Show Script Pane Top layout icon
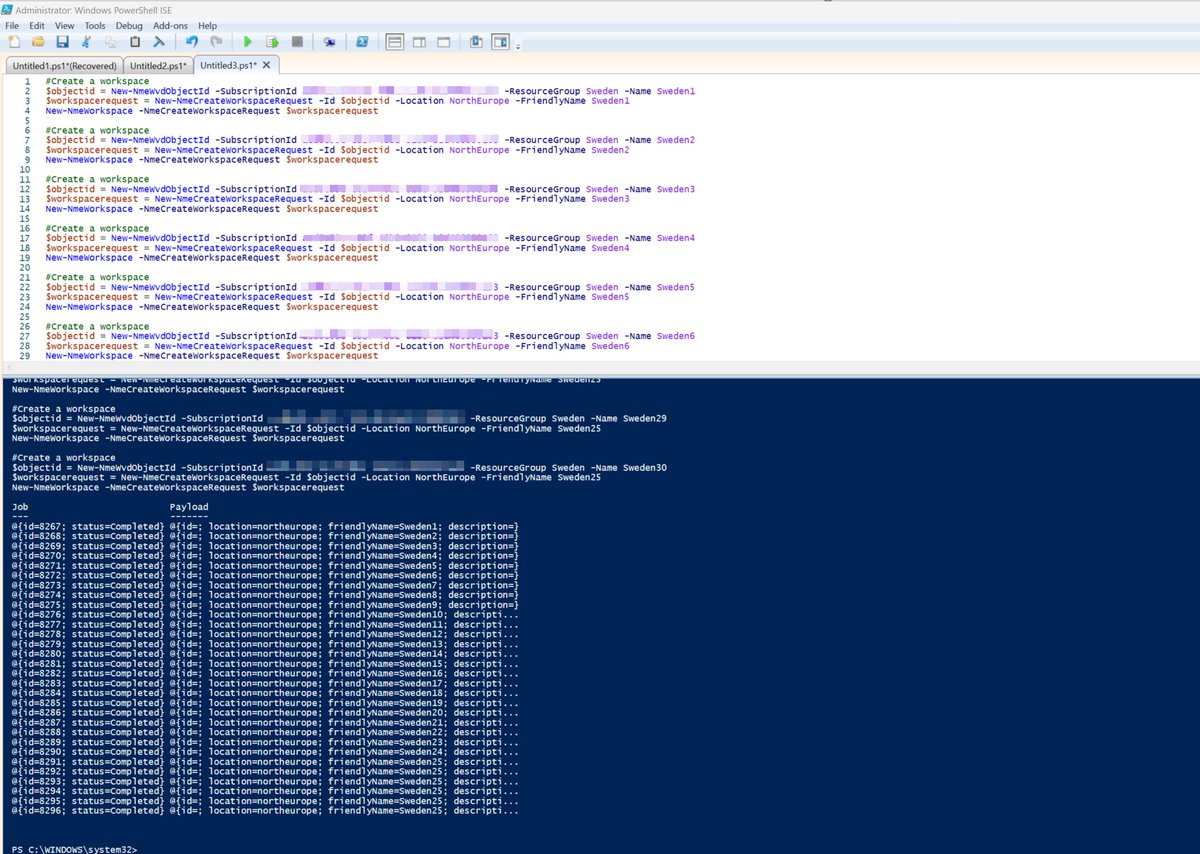Screen dimensions: 1200x854 (x=394, y=42)
